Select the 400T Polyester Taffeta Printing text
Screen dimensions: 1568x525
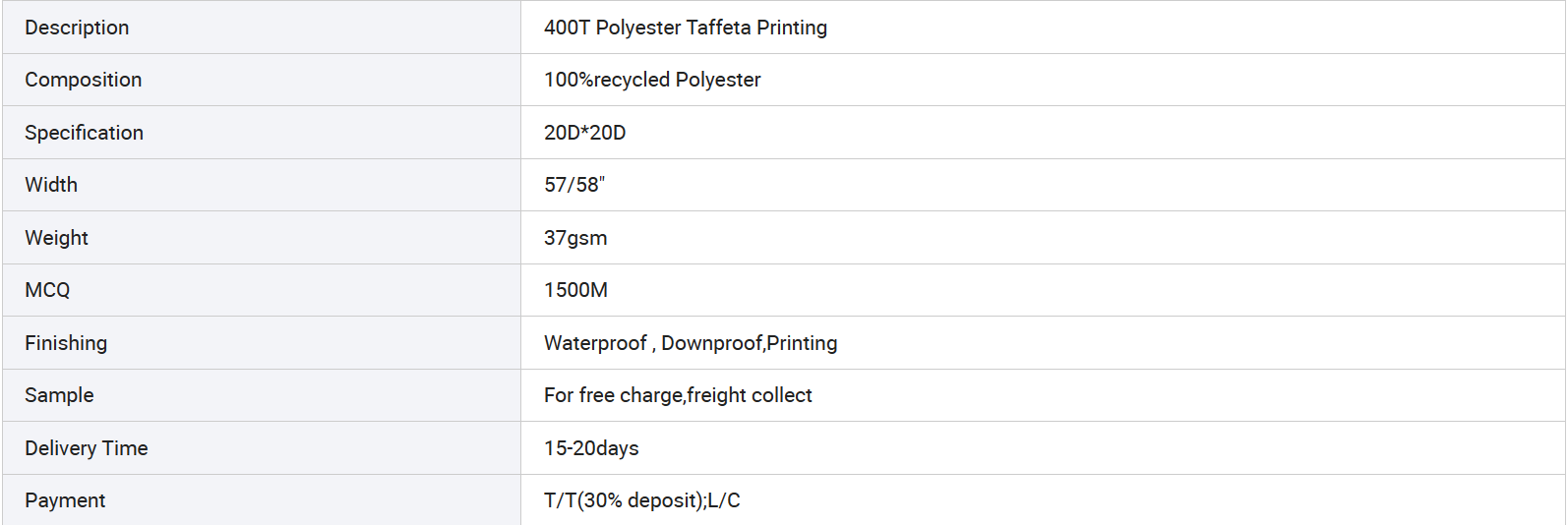[686, 28]
